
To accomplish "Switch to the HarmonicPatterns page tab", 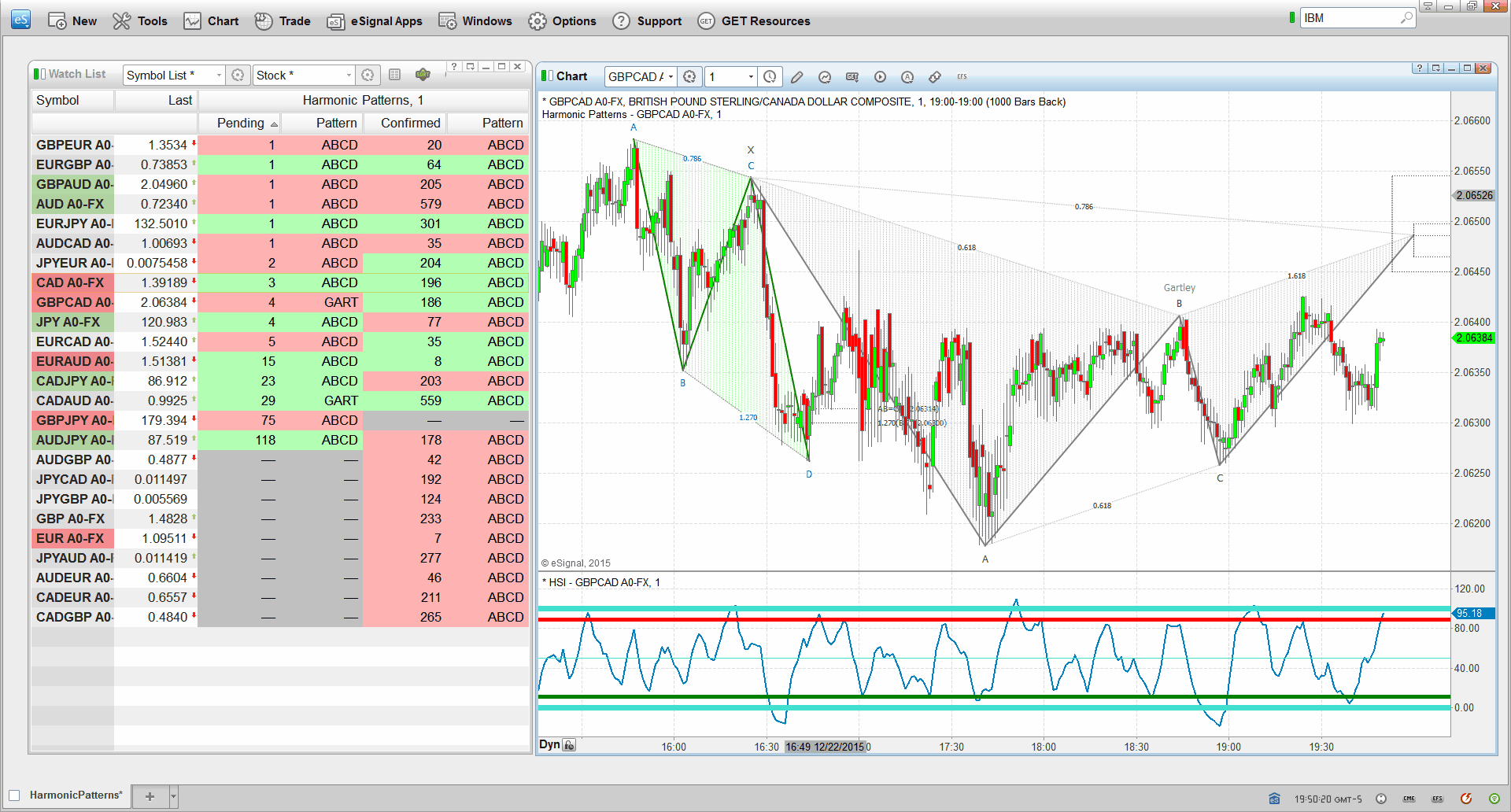I will (x=76, y=795).
